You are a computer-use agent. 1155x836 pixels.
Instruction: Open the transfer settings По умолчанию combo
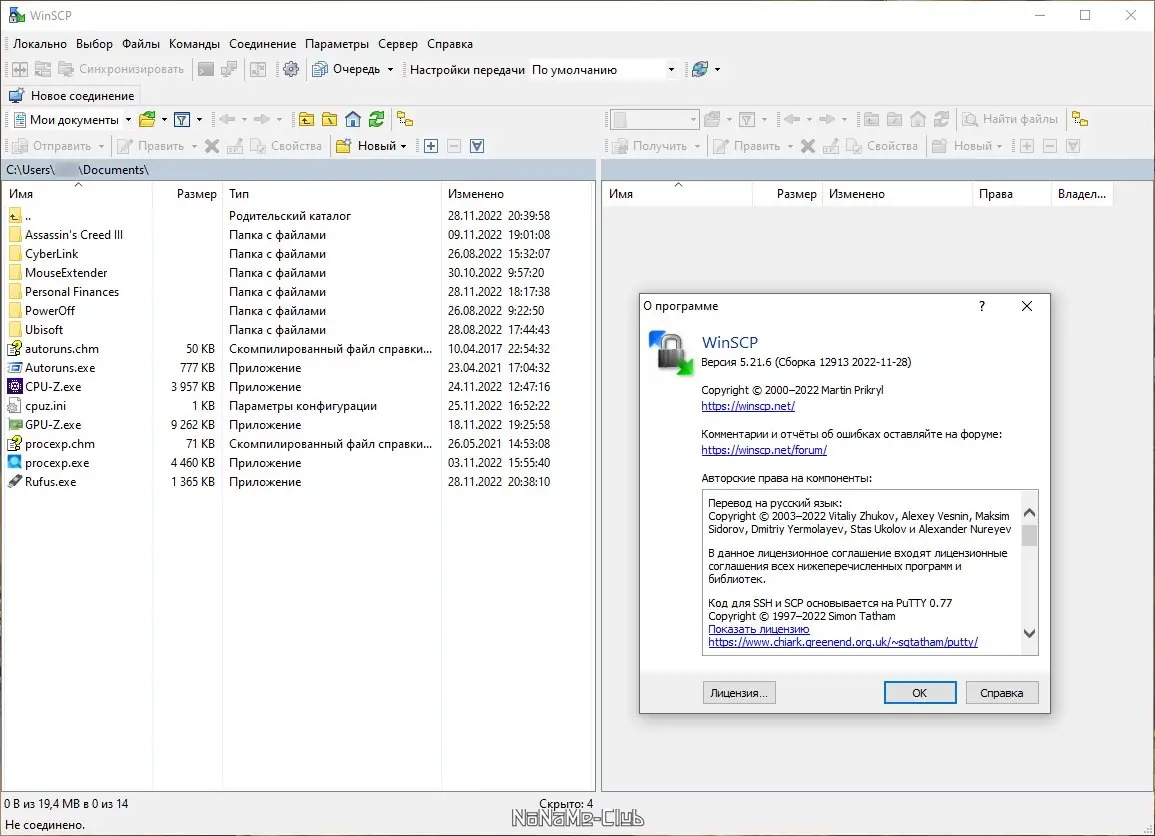(671, 70)
